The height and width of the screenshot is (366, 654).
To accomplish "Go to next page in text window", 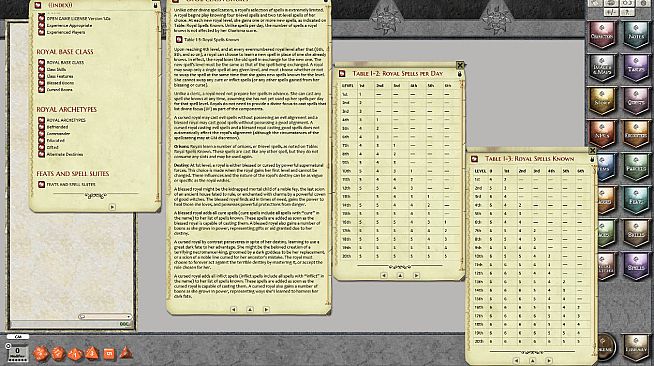I will [266, 309].
